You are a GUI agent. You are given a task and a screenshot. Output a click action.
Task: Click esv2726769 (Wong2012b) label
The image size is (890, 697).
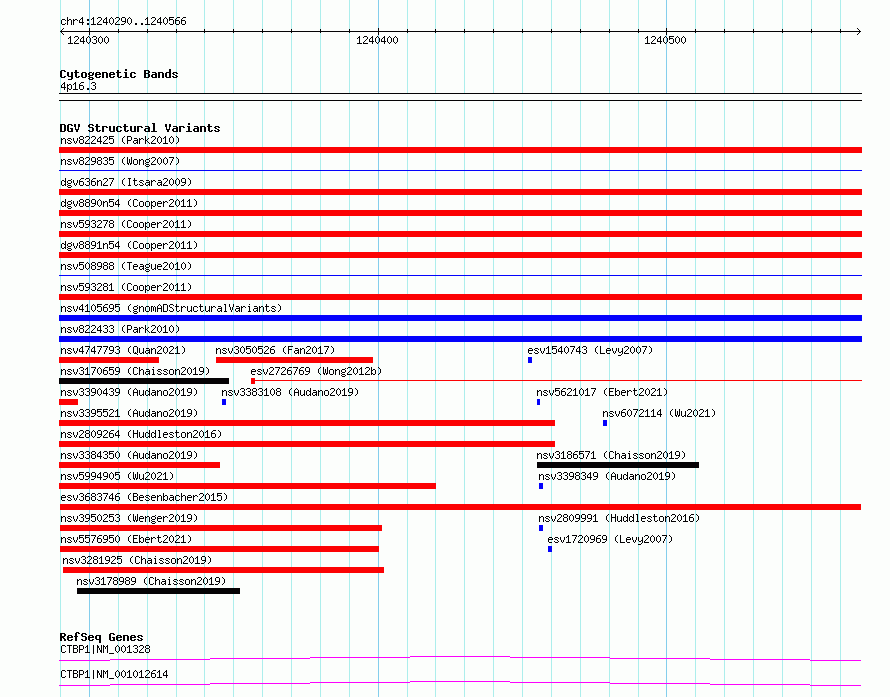(316, 371)
